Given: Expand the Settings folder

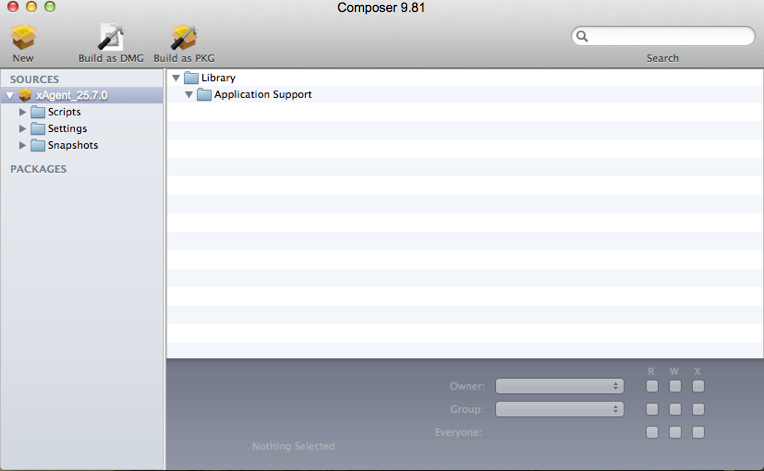Looking at the screenshot, I should [22, 129].
